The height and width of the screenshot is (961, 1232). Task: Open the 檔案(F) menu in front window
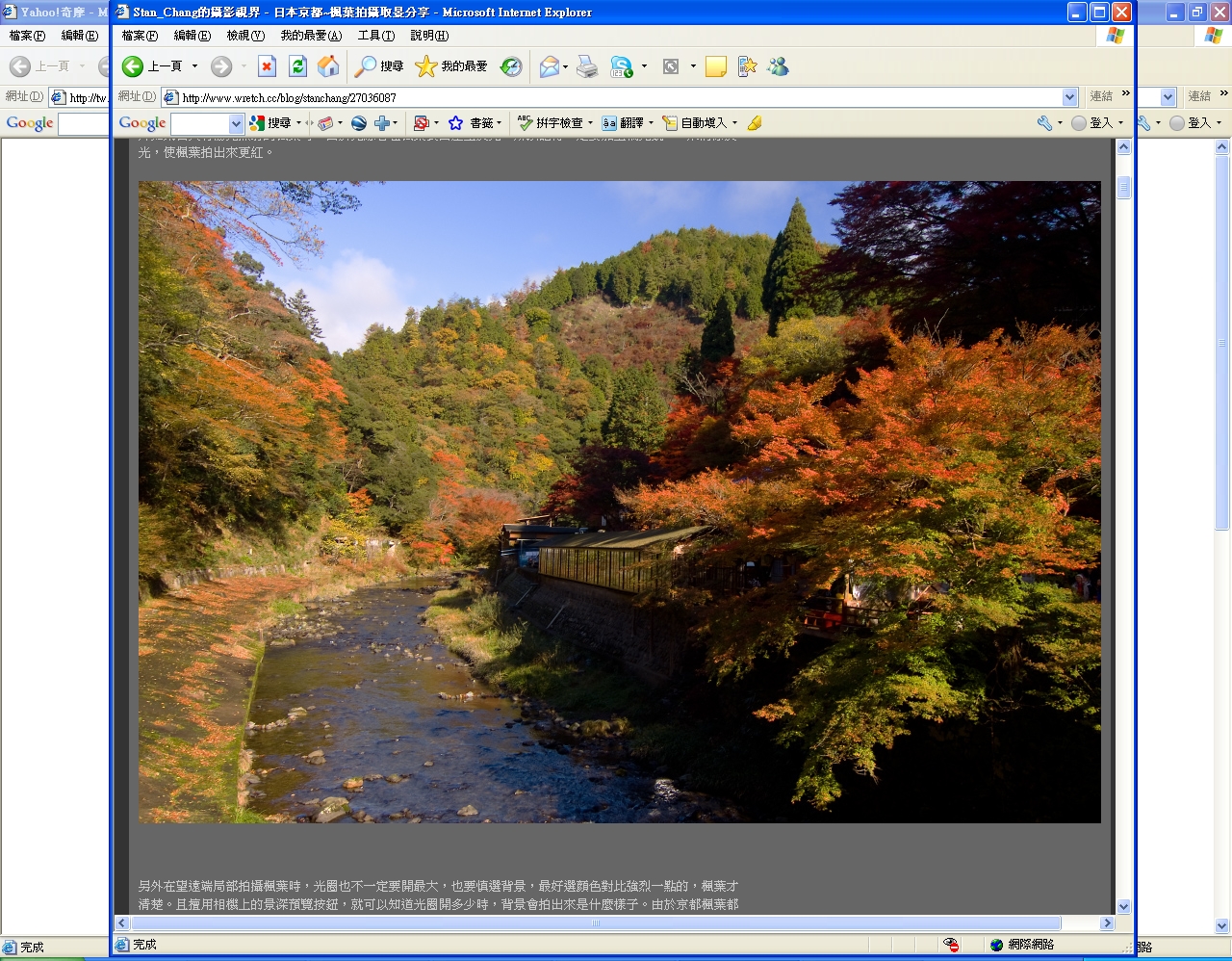tap(140, 36)
